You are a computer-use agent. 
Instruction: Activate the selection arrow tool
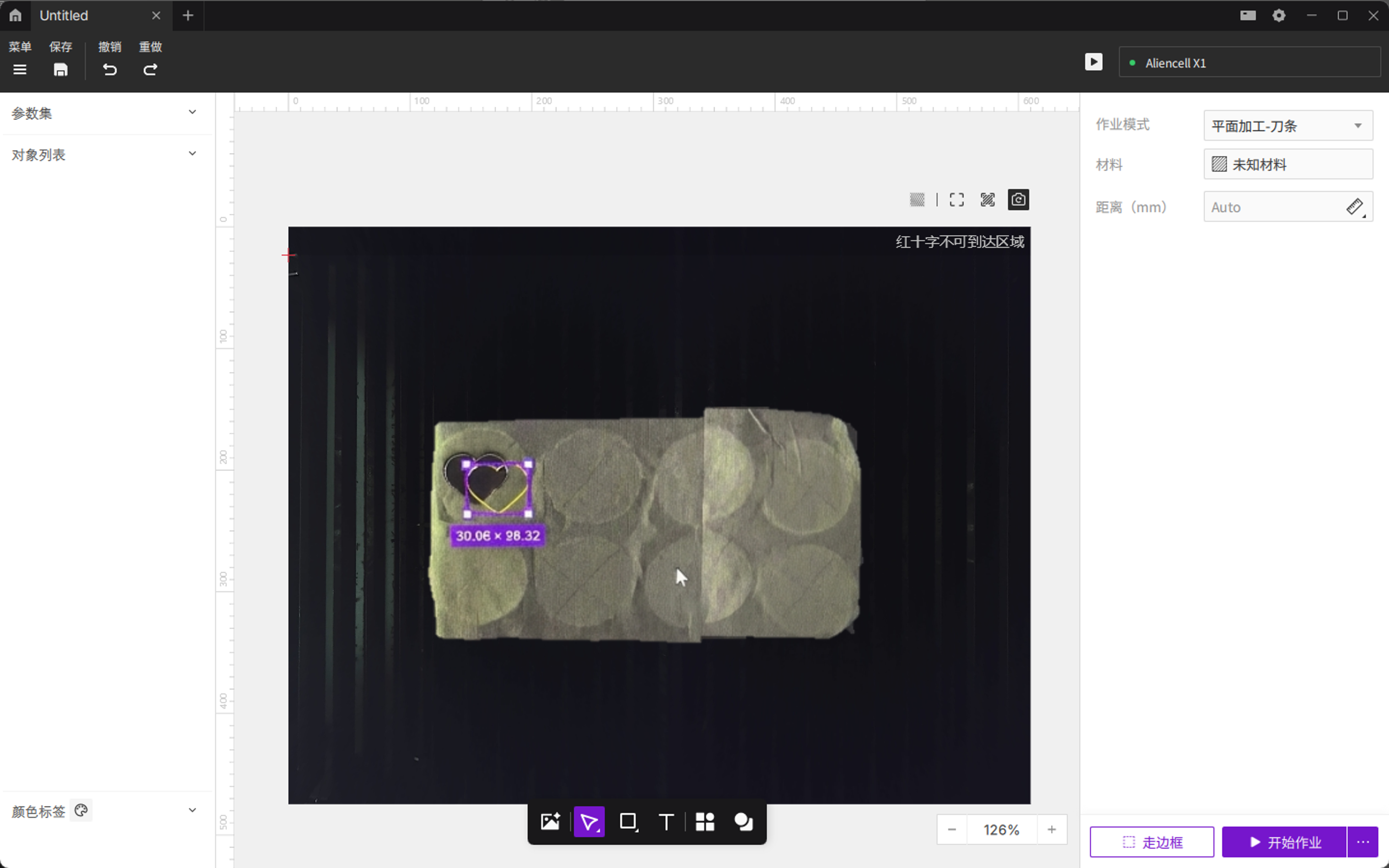click(589, 821)
